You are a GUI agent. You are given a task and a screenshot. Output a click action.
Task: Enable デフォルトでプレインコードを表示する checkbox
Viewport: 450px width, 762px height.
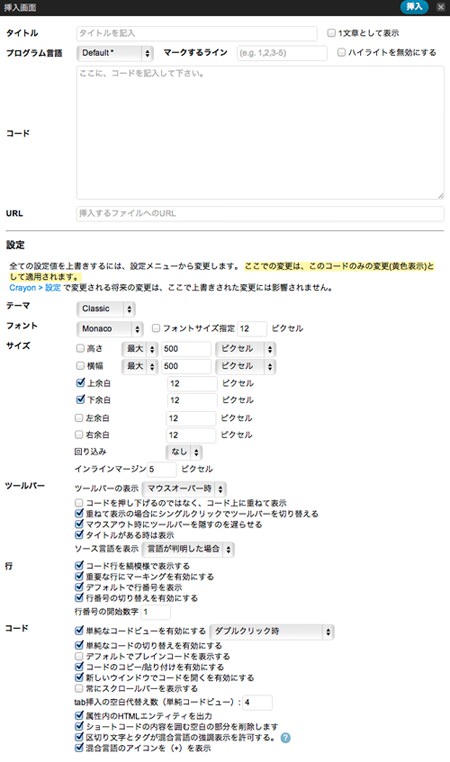click(79, 656)
